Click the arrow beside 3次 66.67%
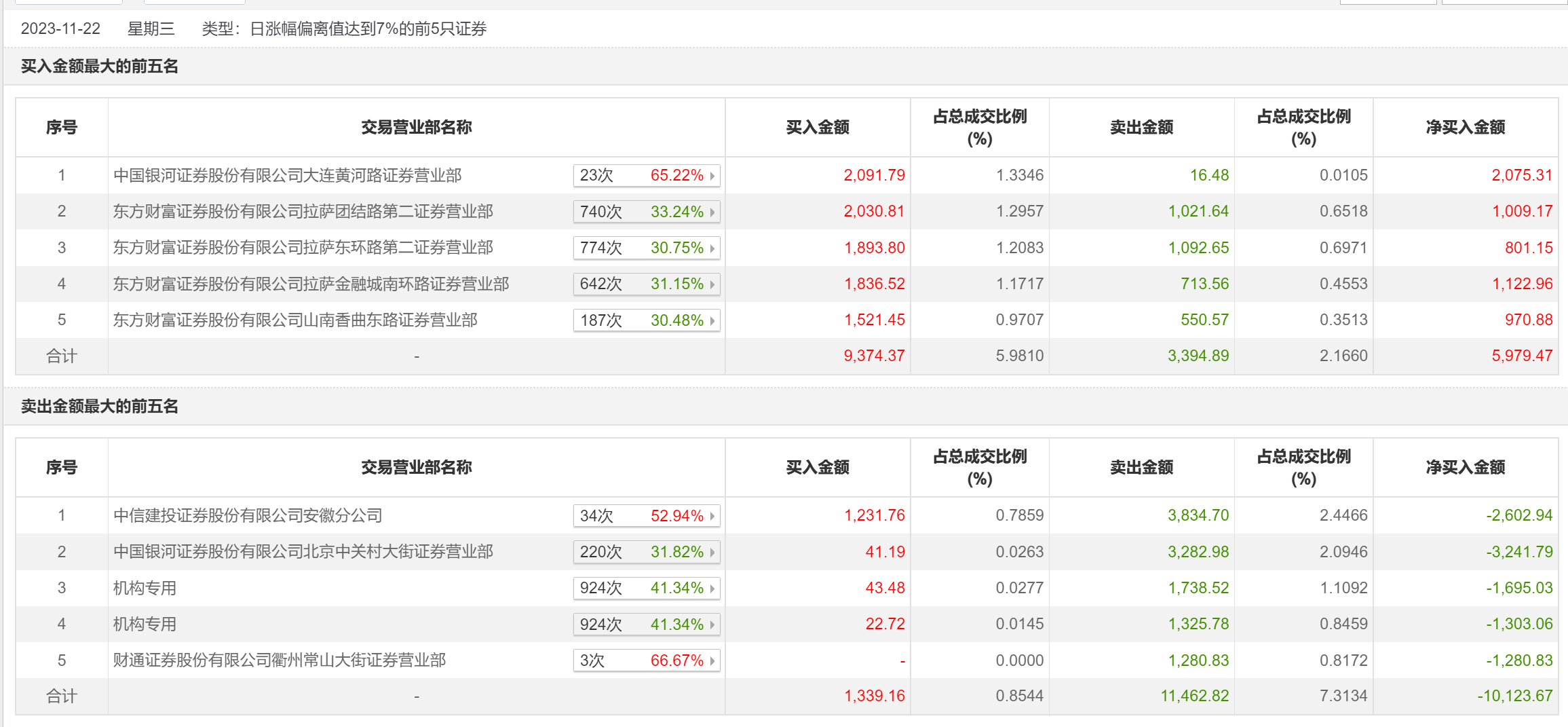The image size is (1568, 727). pyautogui.click(x=712, y=660)
